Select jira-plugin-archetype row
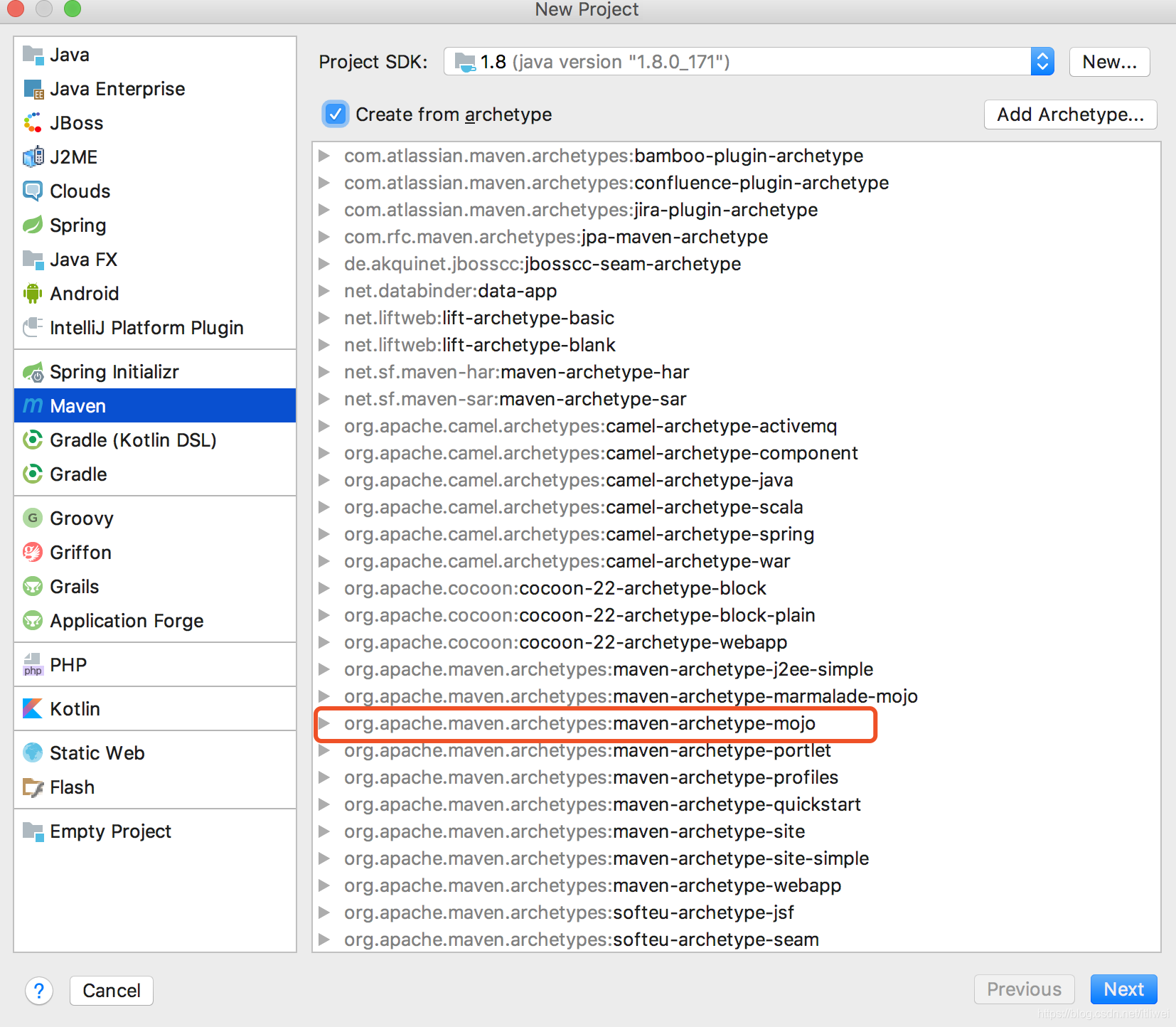Viewport: 1176px width, 1027px height. pyautogui.click(x=737, y=210)
